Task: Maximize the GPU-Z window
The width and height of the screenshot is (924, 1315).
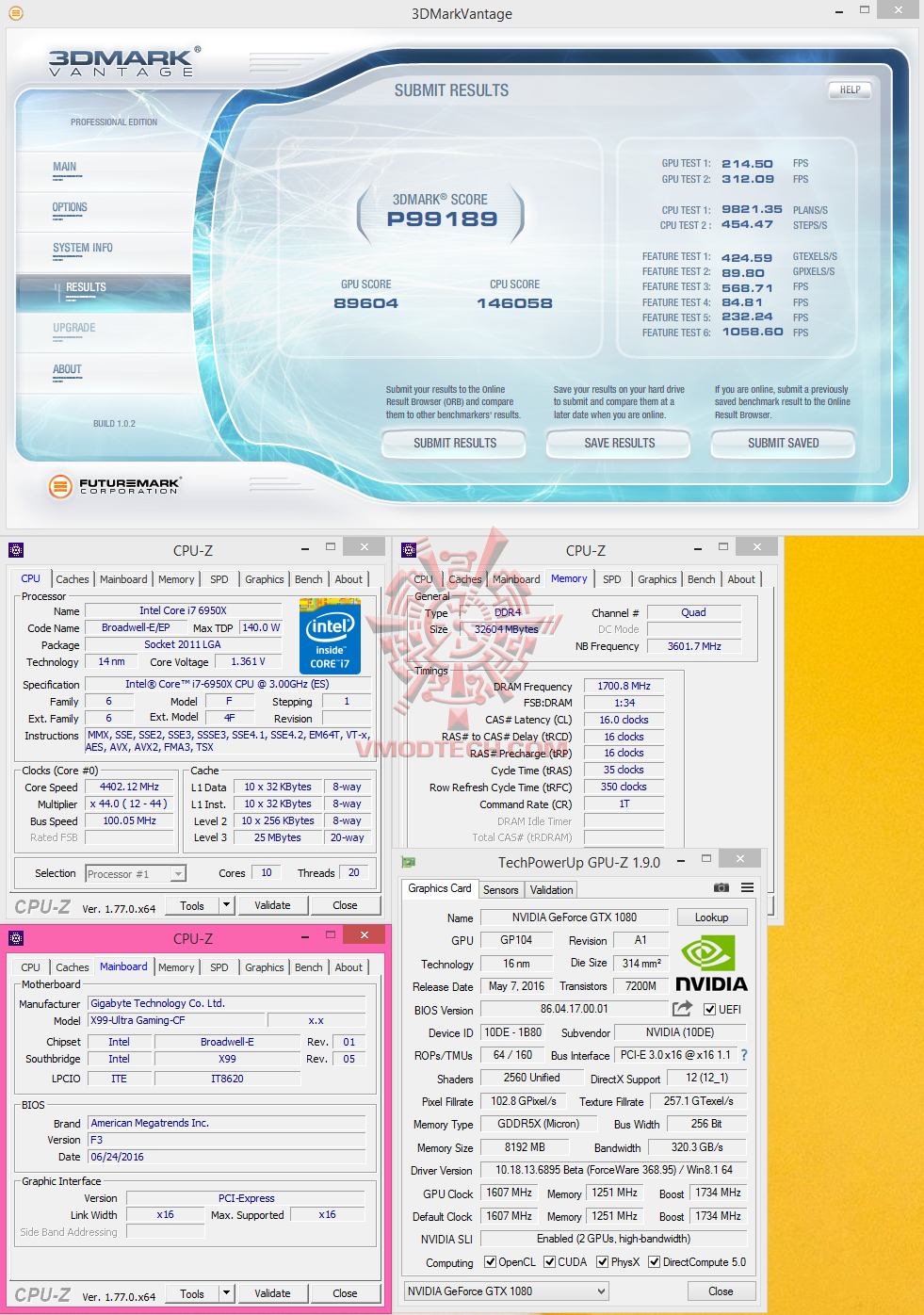Action: (x=706, y=858)
